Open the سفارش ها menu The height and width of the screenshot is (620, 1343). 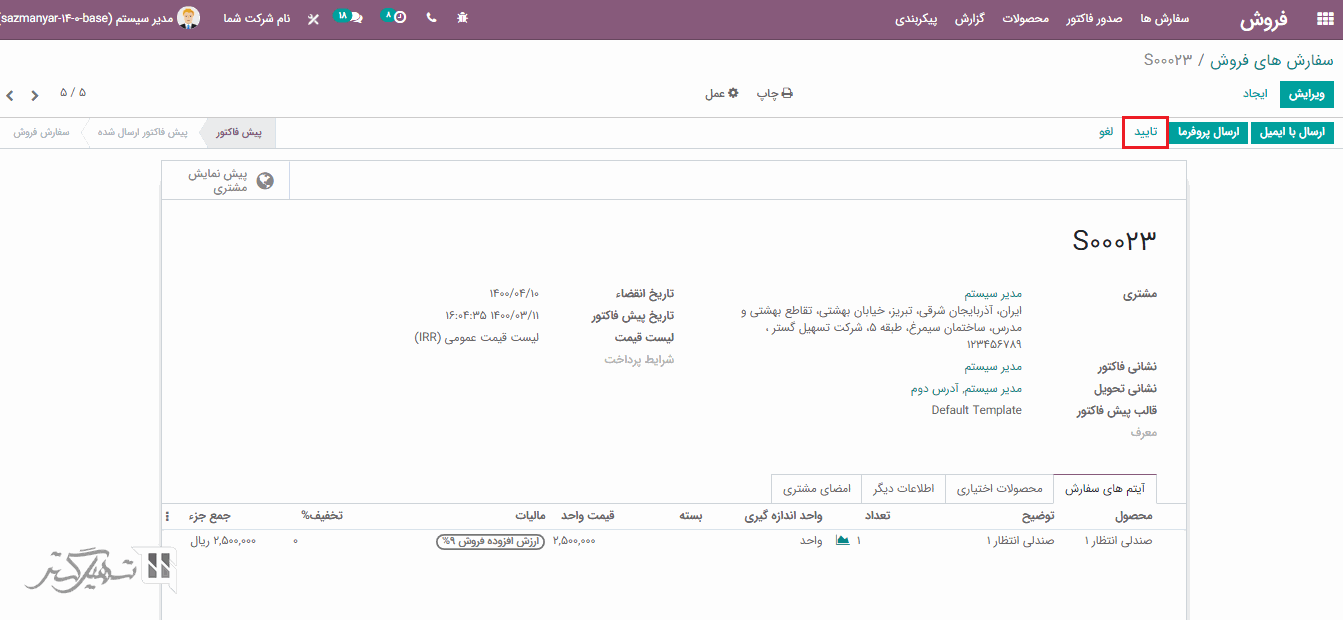pos(1164,19)
